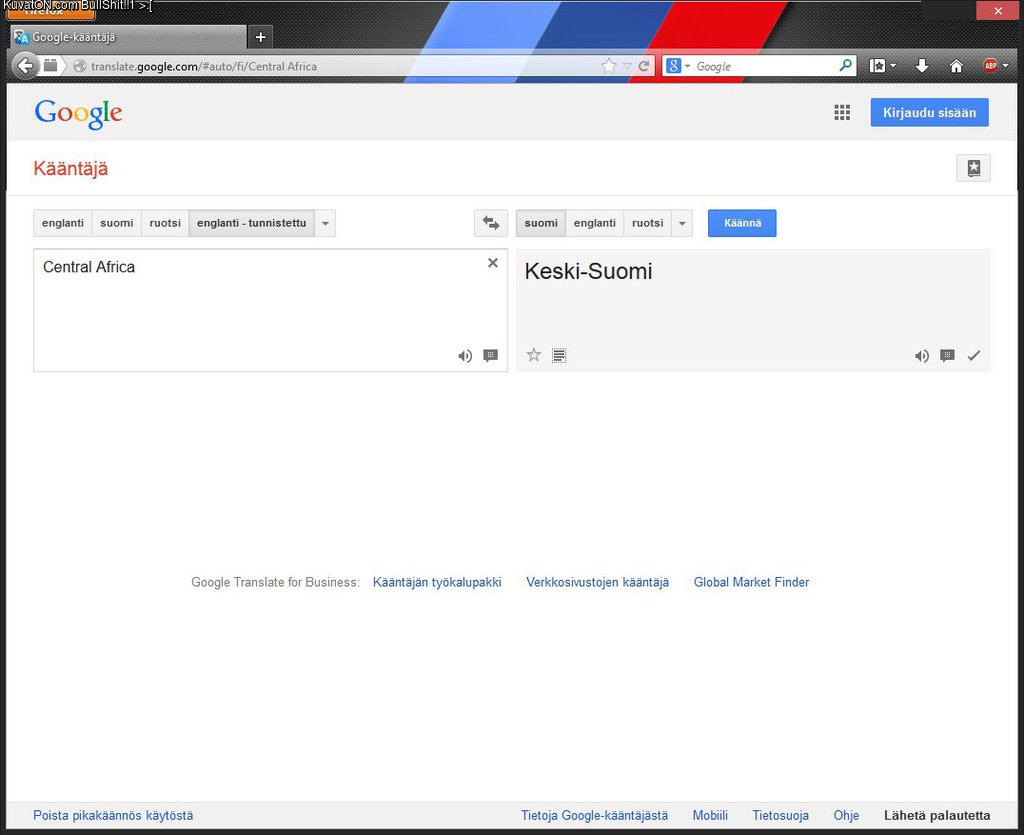Screen dimensions: 1024x835
Task: Play audio of the Keski-Suomi translation
Action: (921, 356)
